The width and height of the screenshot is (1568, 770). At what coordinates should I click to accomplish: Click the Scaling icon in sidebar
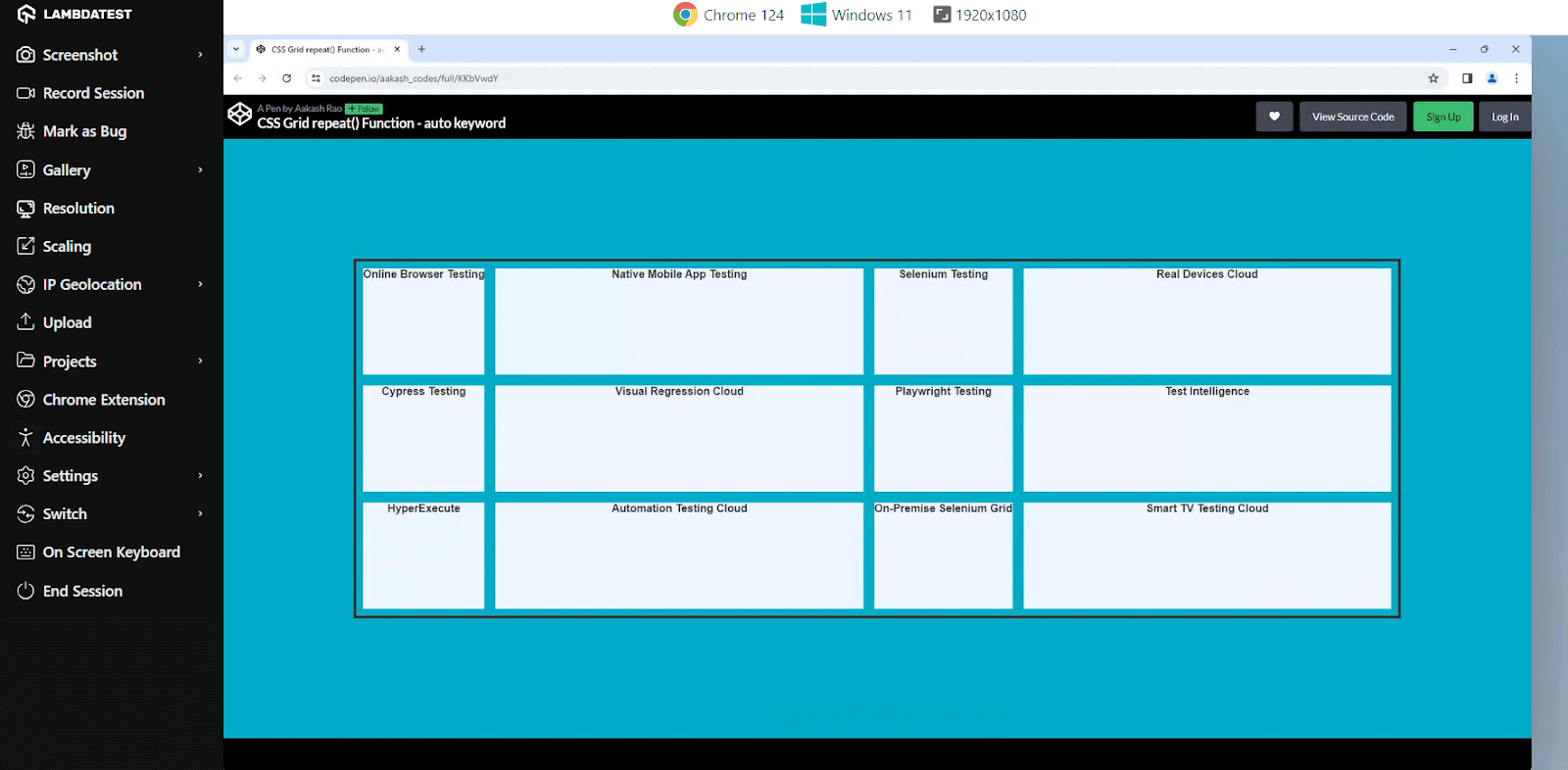[x=25, y=246]
